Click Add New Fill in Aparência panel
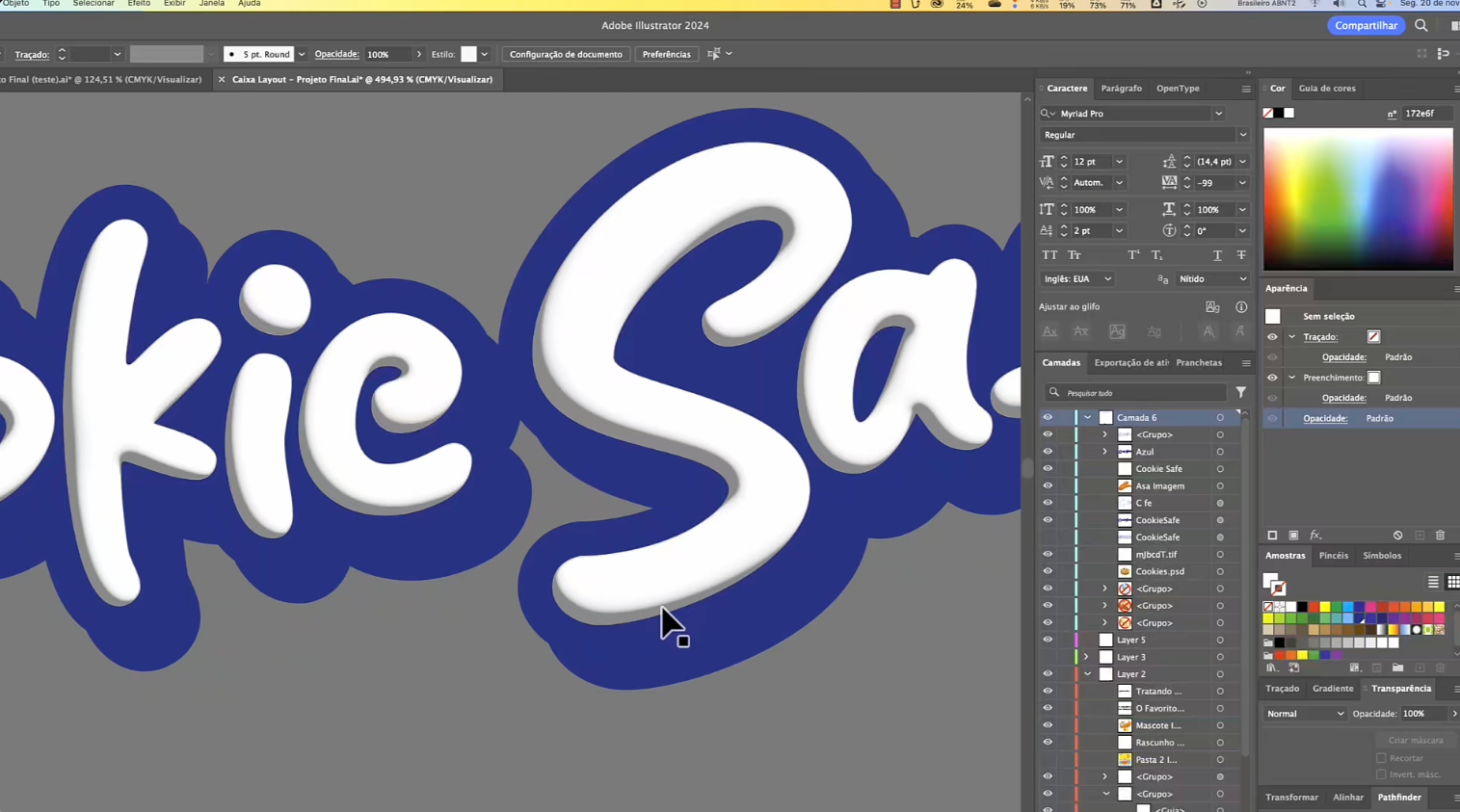The image size is (1460, 812). click(1293, 536)
